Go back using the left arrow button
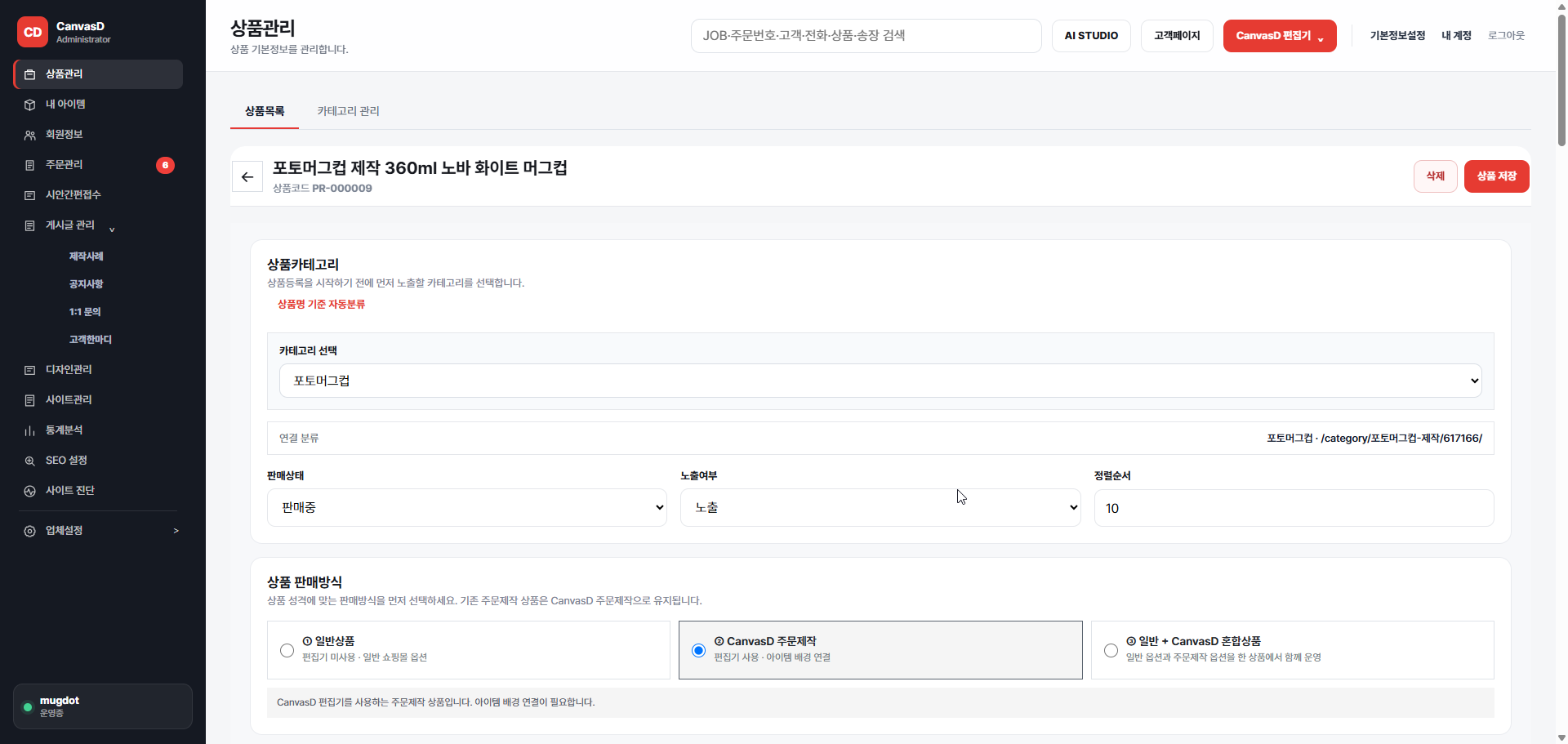This screenshot has width=1568, height=744. pyautogui.click(x=247, y=176)
